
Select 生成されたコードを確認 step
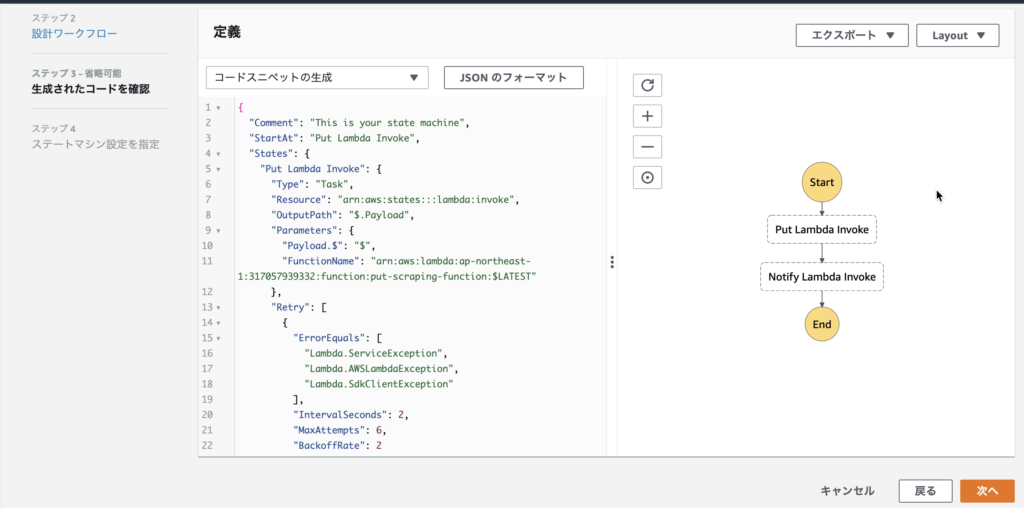(90, 89)
